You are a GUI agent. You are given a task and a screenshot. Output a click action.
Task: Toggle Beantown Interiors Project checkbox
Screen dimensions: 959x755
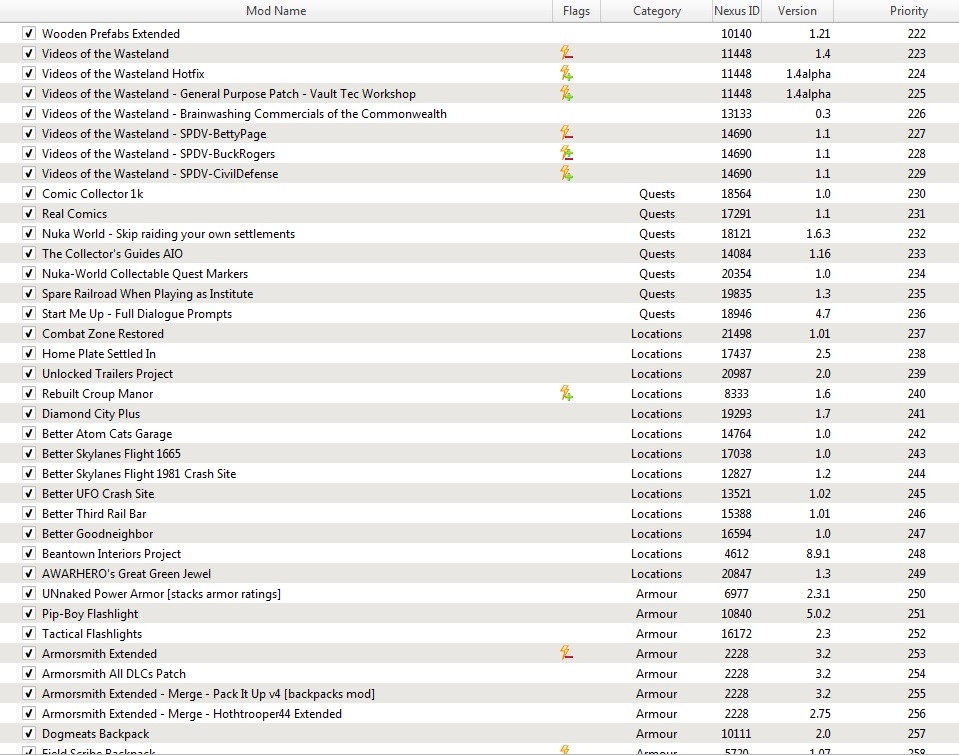[x=29, y=554]
